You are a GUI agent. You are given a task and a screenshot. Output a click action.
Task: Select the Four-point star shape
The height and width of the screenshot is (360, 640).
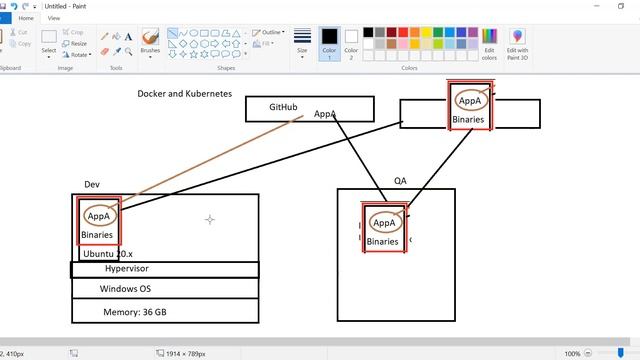pos(183,54)
